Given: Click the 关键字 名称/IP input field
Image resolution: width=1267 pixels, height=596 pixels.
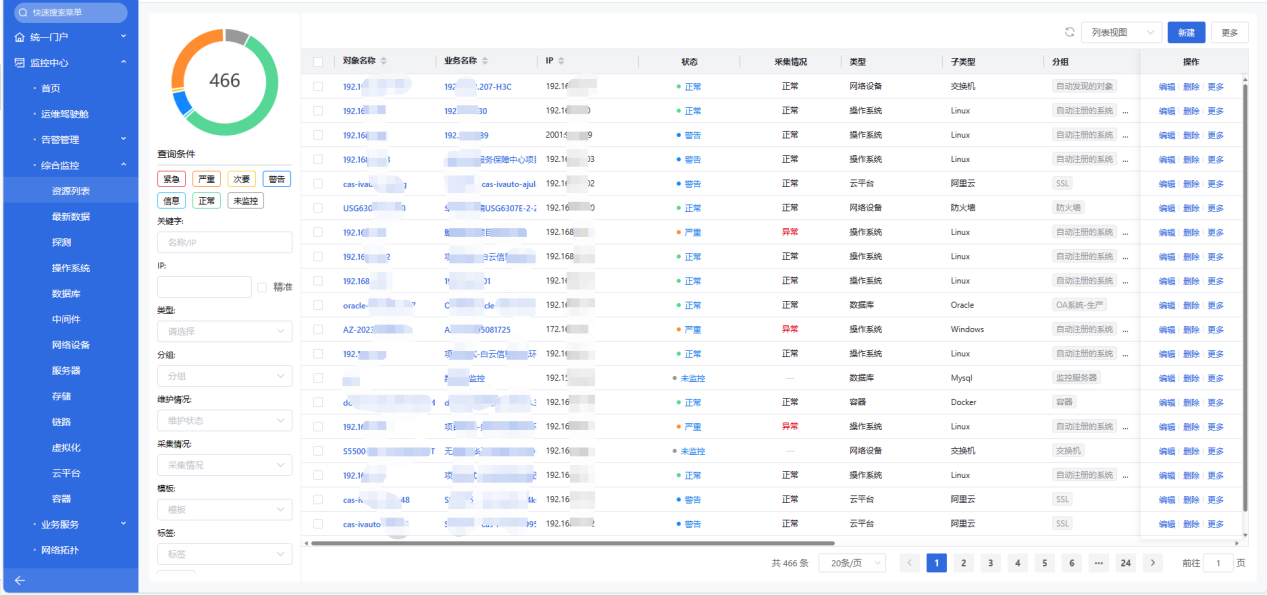Looking at the screenshot, I should click(224, 242).
